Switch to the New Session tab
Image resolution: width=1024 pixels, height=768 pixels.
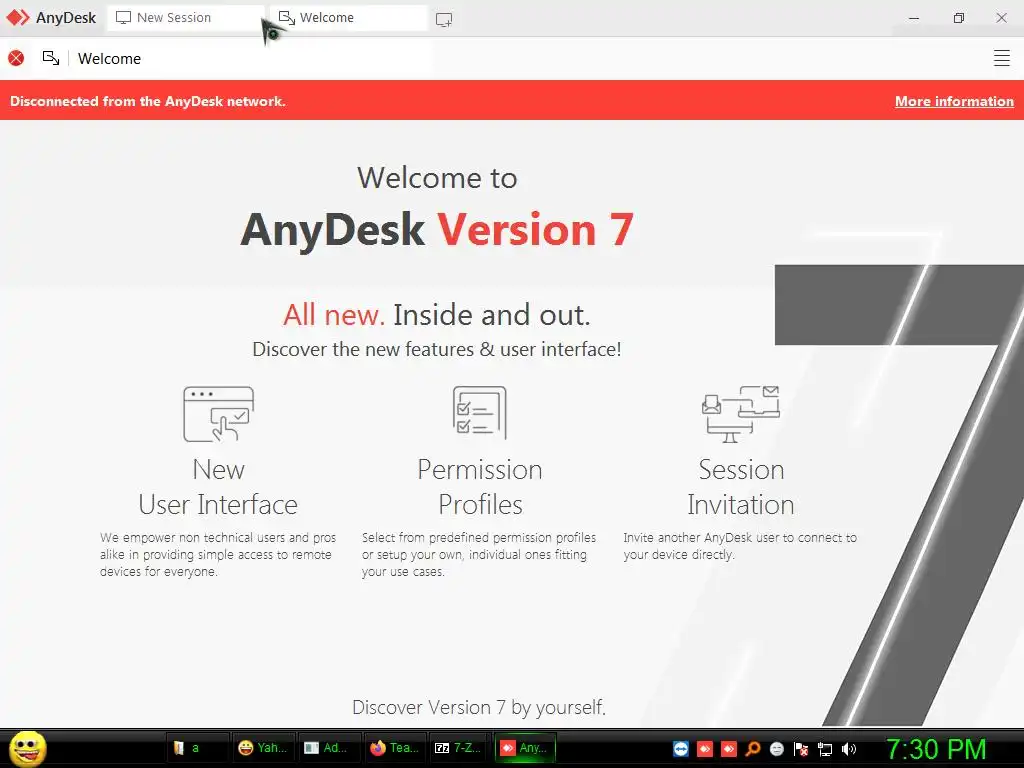[x=186, y=18]
